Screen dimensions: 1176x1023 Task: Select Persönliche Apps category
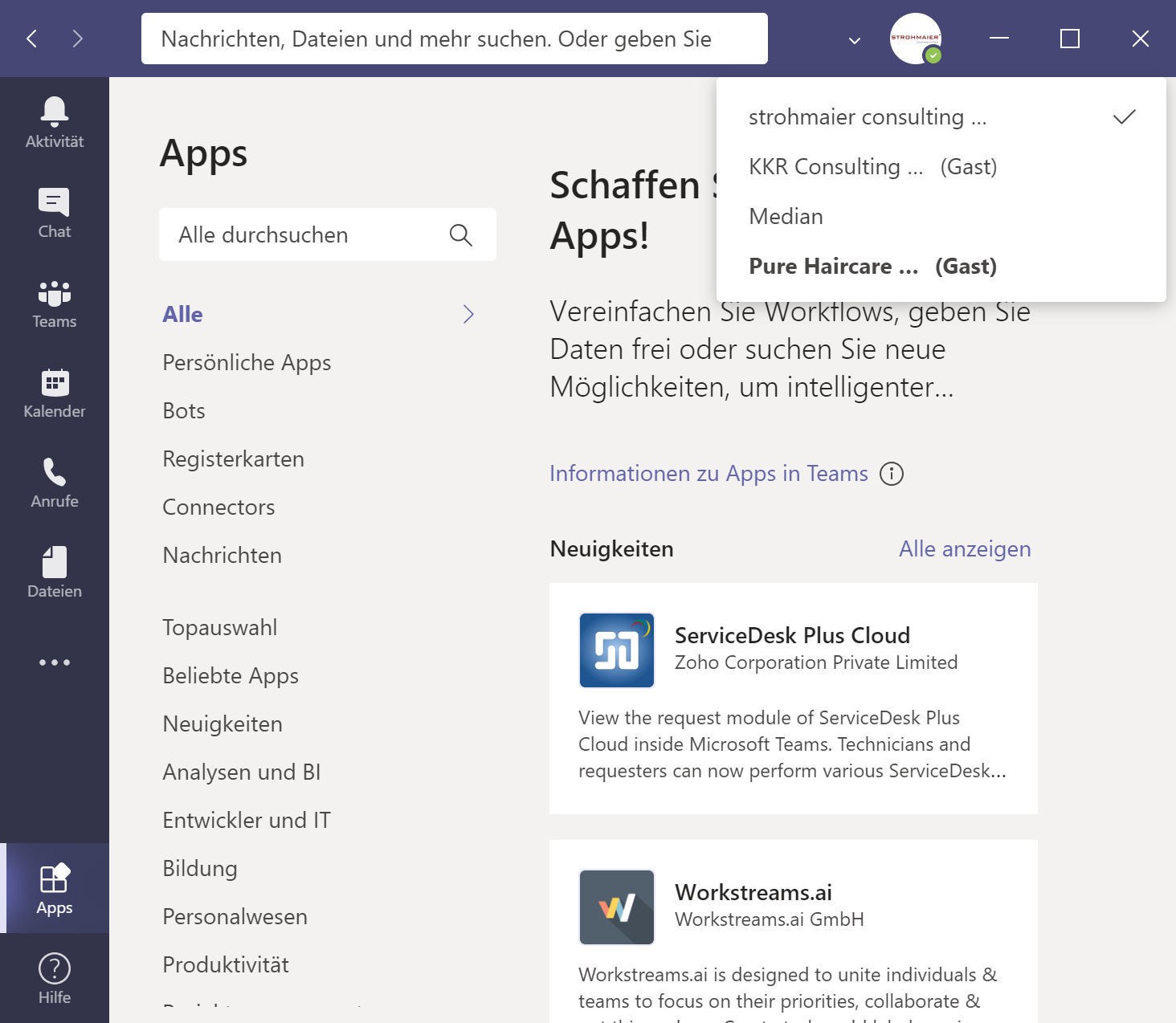click(x=247, y=363)
